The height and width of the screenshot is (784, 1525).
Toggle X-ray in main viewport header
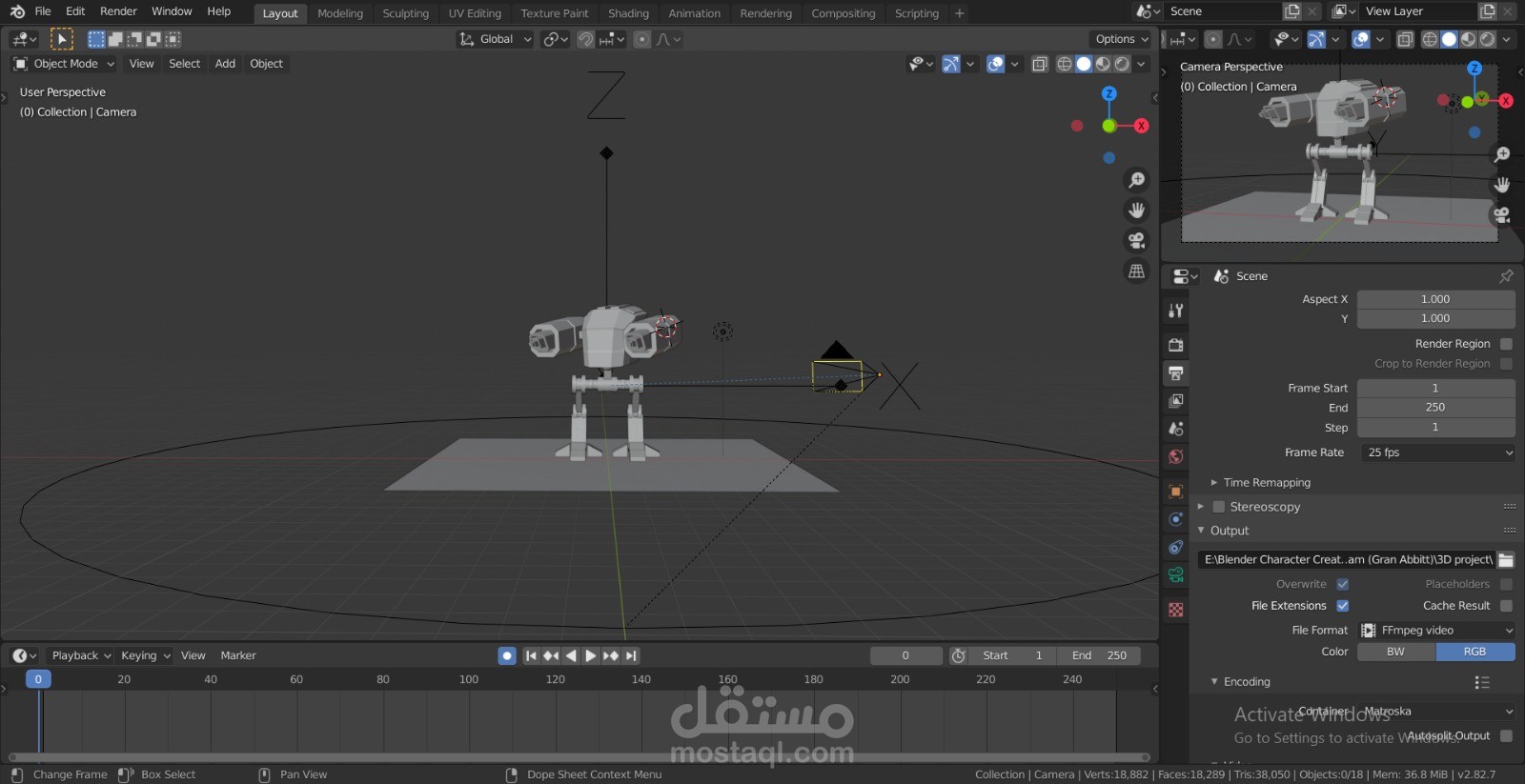point(1040,64)
